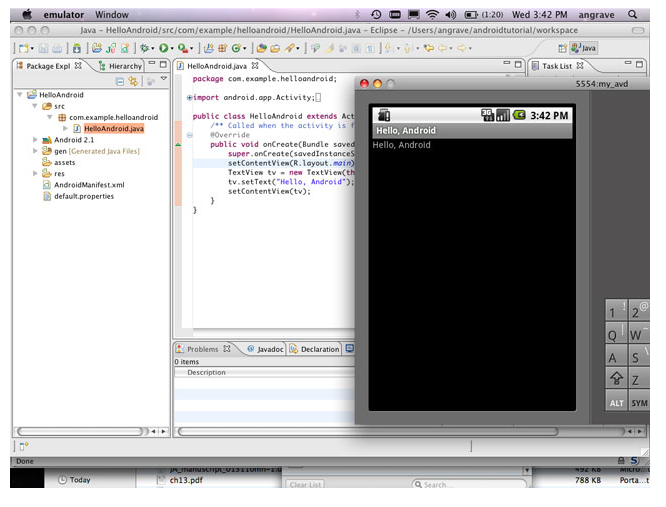
Task: Close the HelloAndroid.java editor tab
Action: (254, 65)
